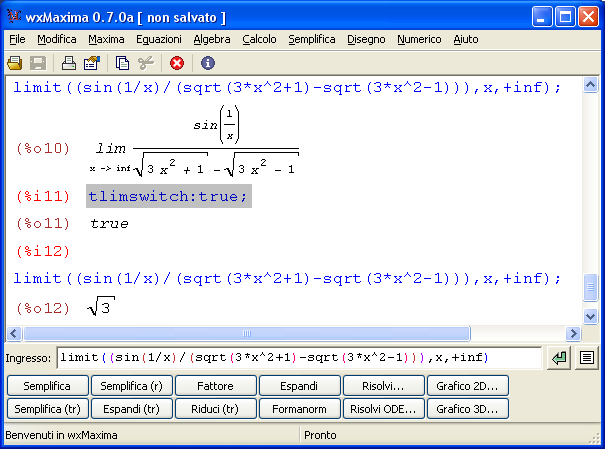
Task: Open the multiline input icon button
Action: [x=586, y=358]
